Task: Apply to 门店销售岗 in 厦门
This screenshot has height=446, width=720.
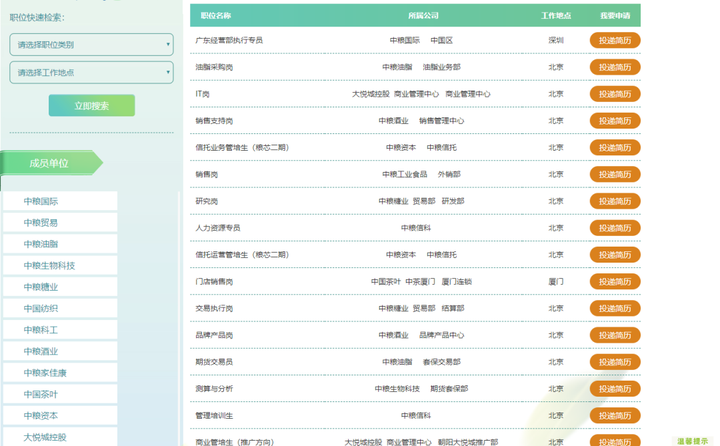Action: pos(615,282)
